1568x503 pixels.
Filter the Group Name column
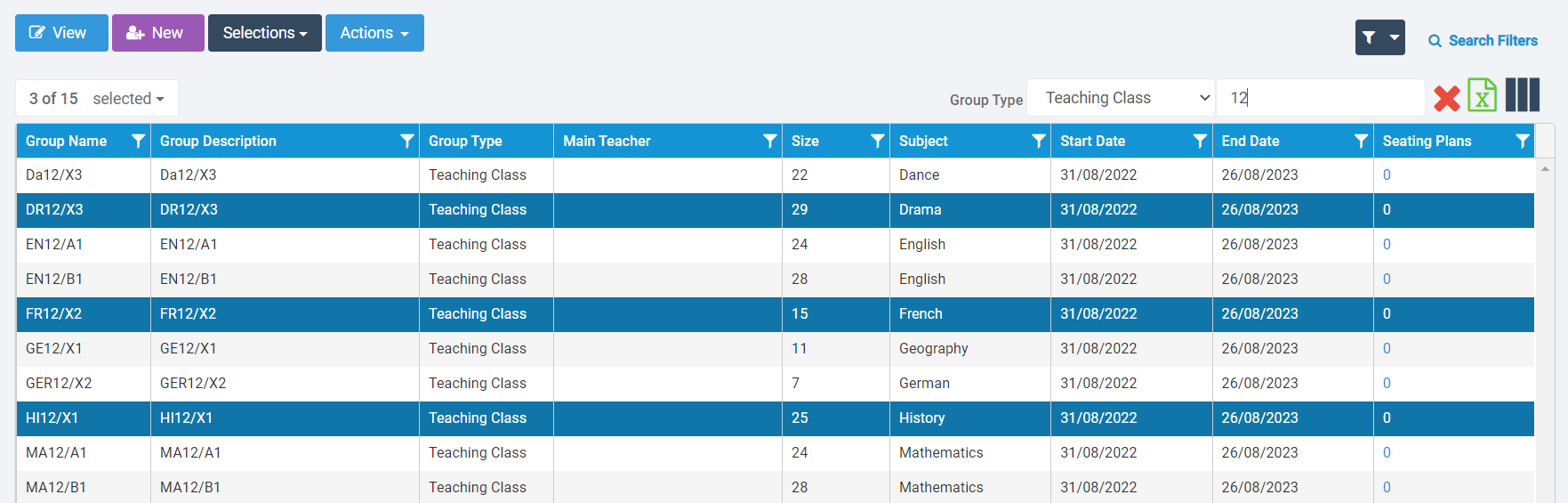pyautogui.click(x=138, y=141)
